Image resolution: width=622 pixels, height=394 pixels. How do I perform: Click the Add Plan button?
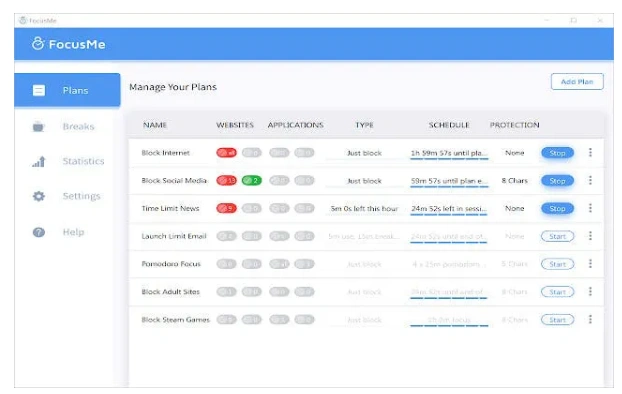click(x=577, y=82)
